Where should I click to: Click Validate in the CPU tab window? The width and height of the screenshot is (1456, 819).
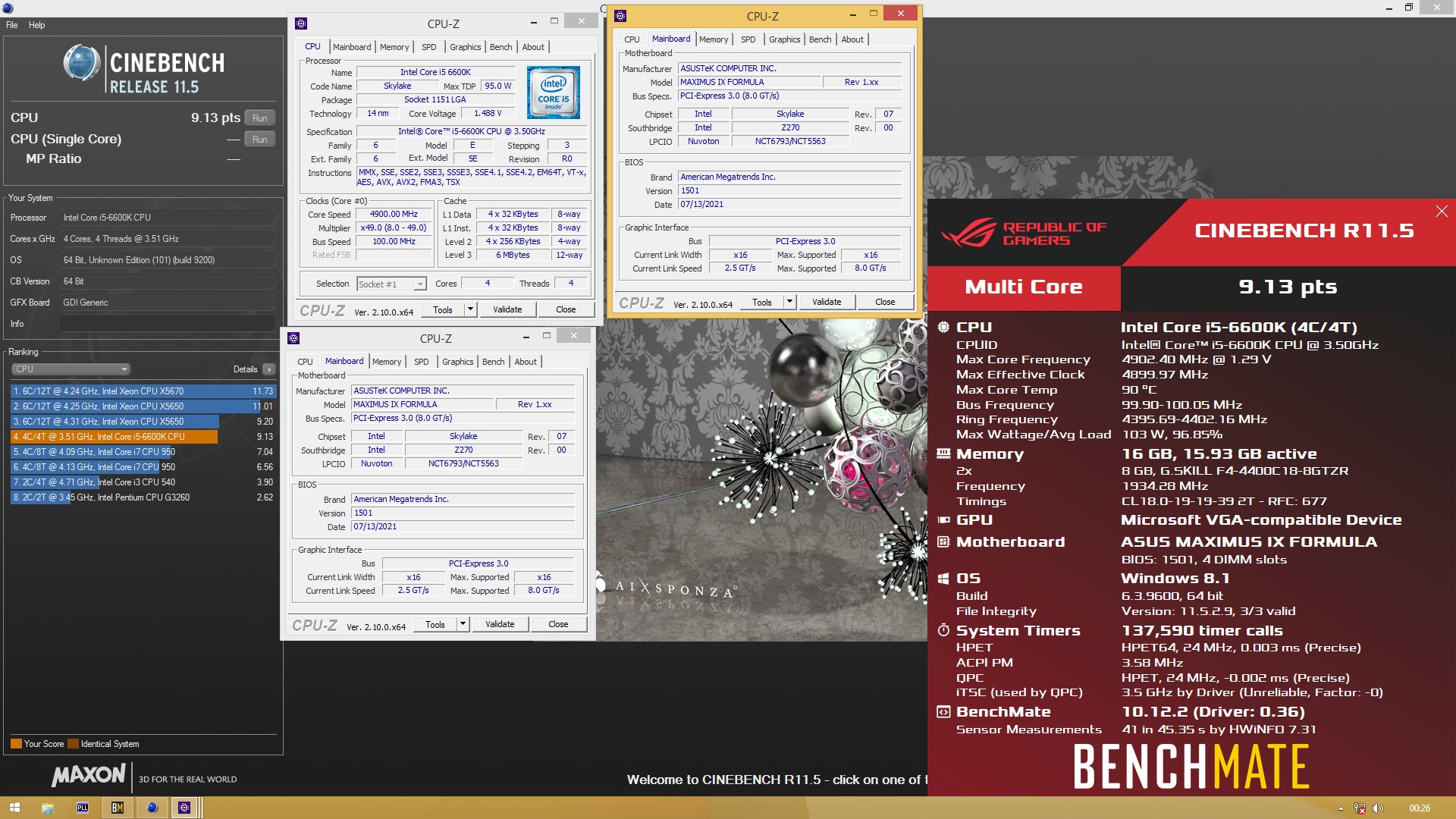coord(507,309)
